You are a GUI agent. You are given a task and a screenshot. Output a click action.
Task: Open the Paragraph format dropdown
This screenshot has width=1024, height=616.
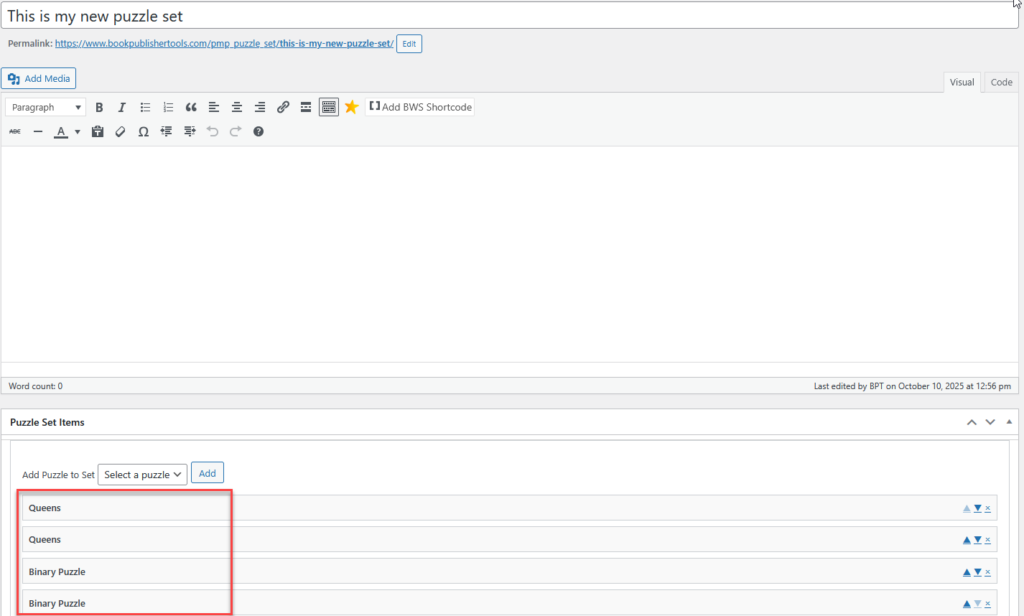coord(46,107)
